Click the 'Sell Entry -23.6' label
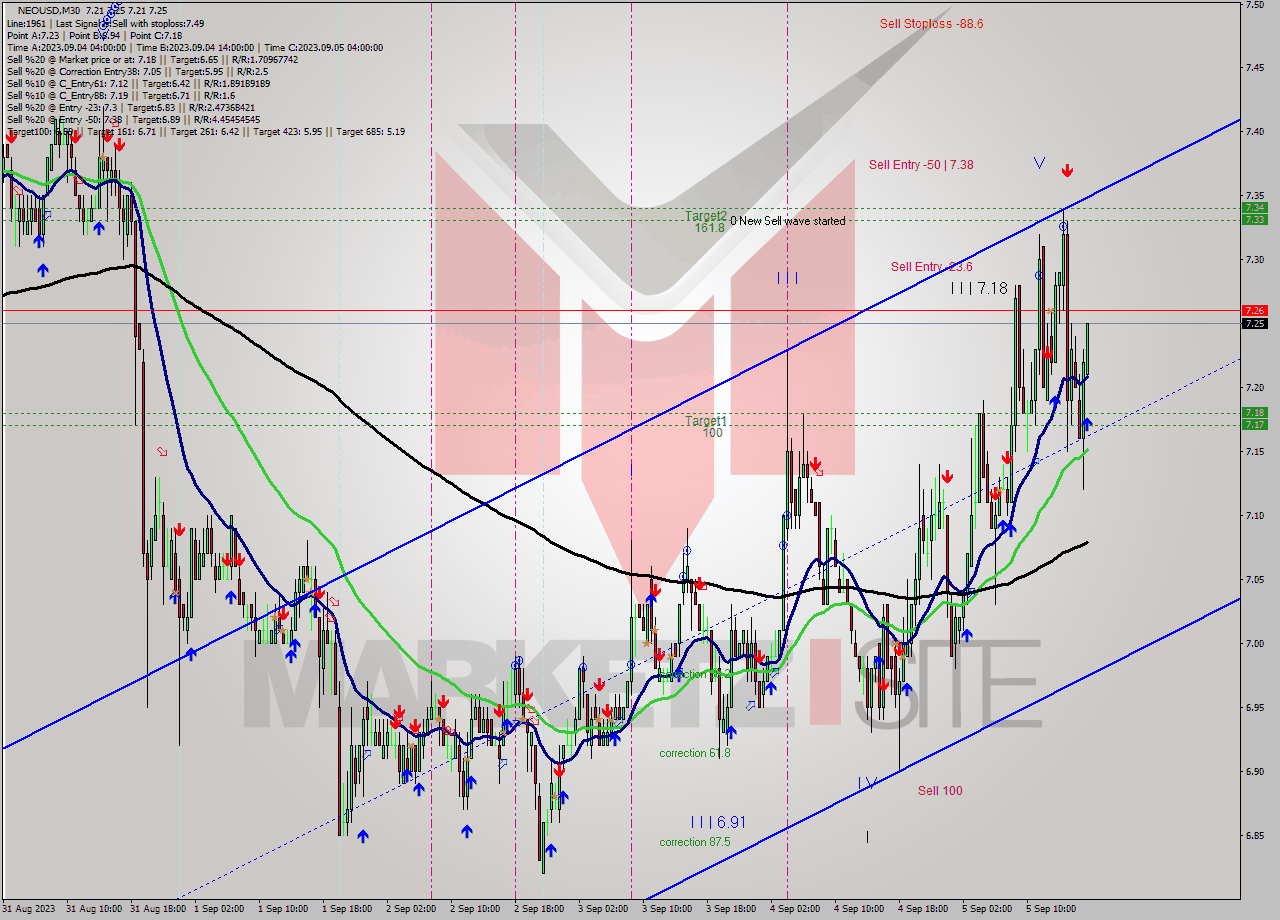Screen dimensions: 1280x920 click(x=932, y=266)
